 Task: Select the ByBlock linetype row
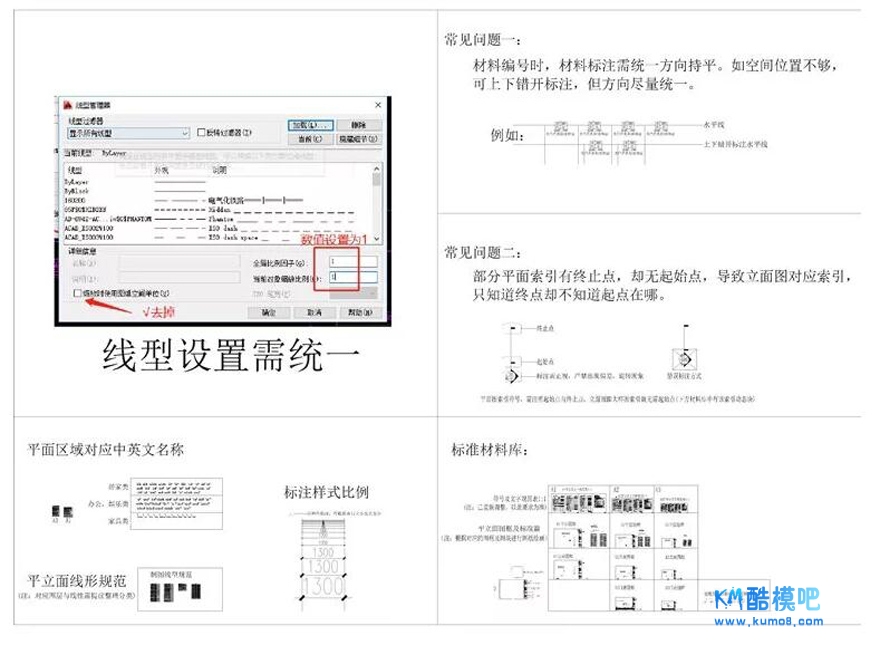point(77,191)
